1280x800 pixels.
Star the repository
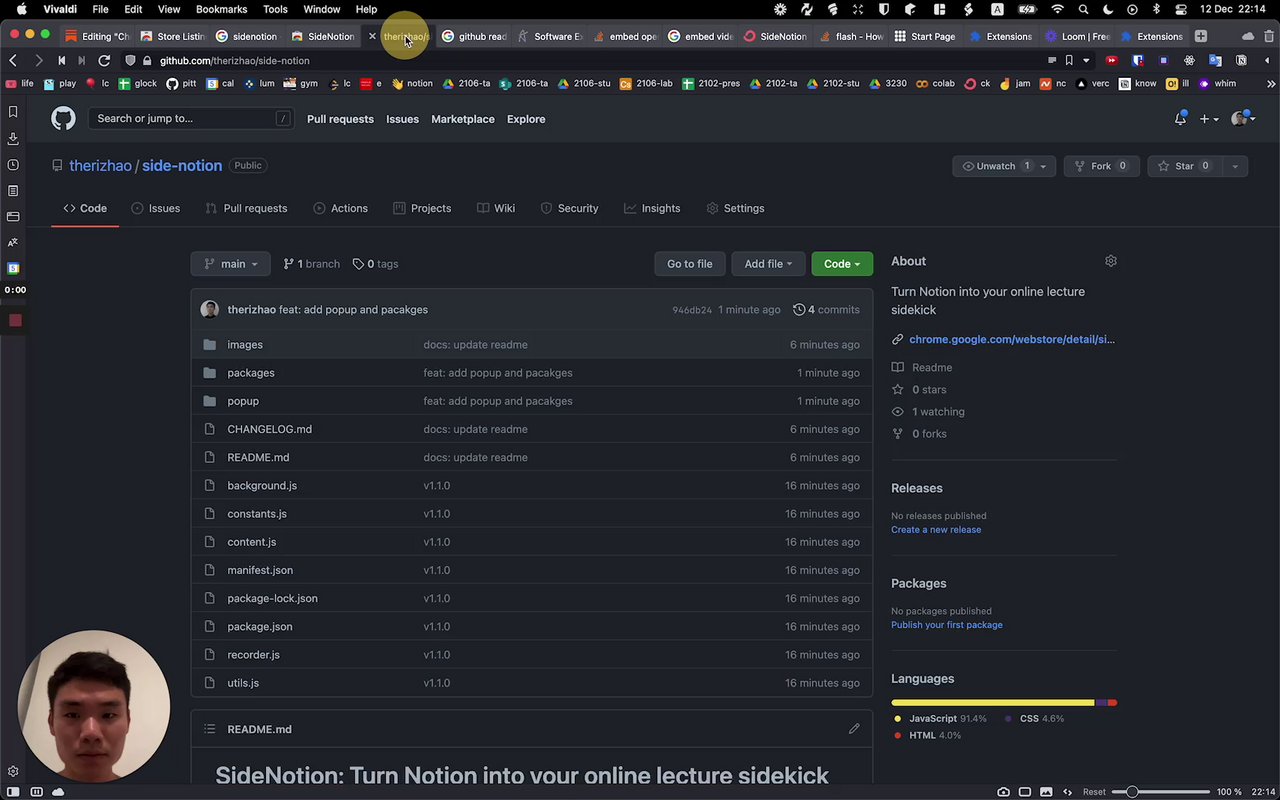pyautogui.click(x=1184, y=166)
